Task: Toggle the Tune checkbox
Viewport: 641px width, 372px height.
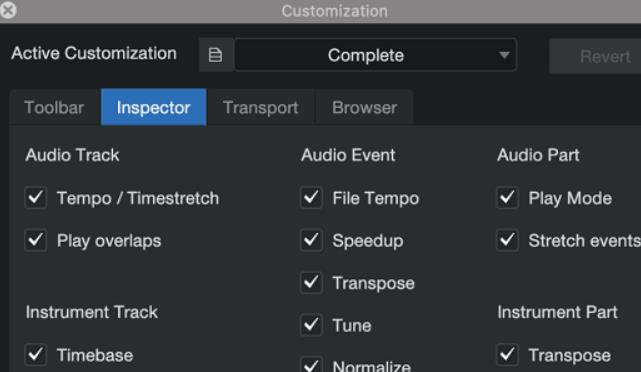Action: pos(312,325)
